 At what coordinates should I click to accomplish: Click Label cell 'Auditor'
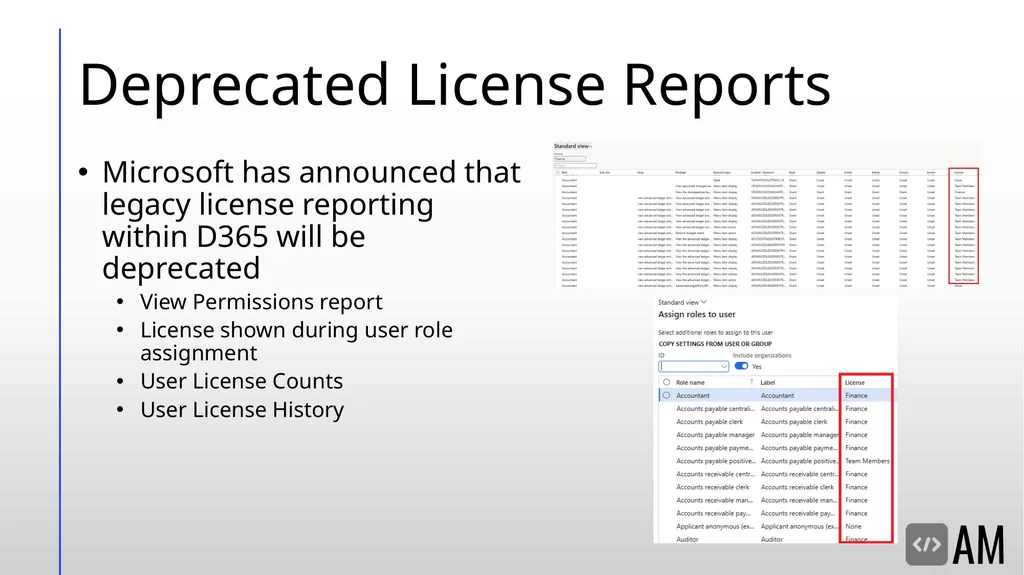(x=771, y=539)
